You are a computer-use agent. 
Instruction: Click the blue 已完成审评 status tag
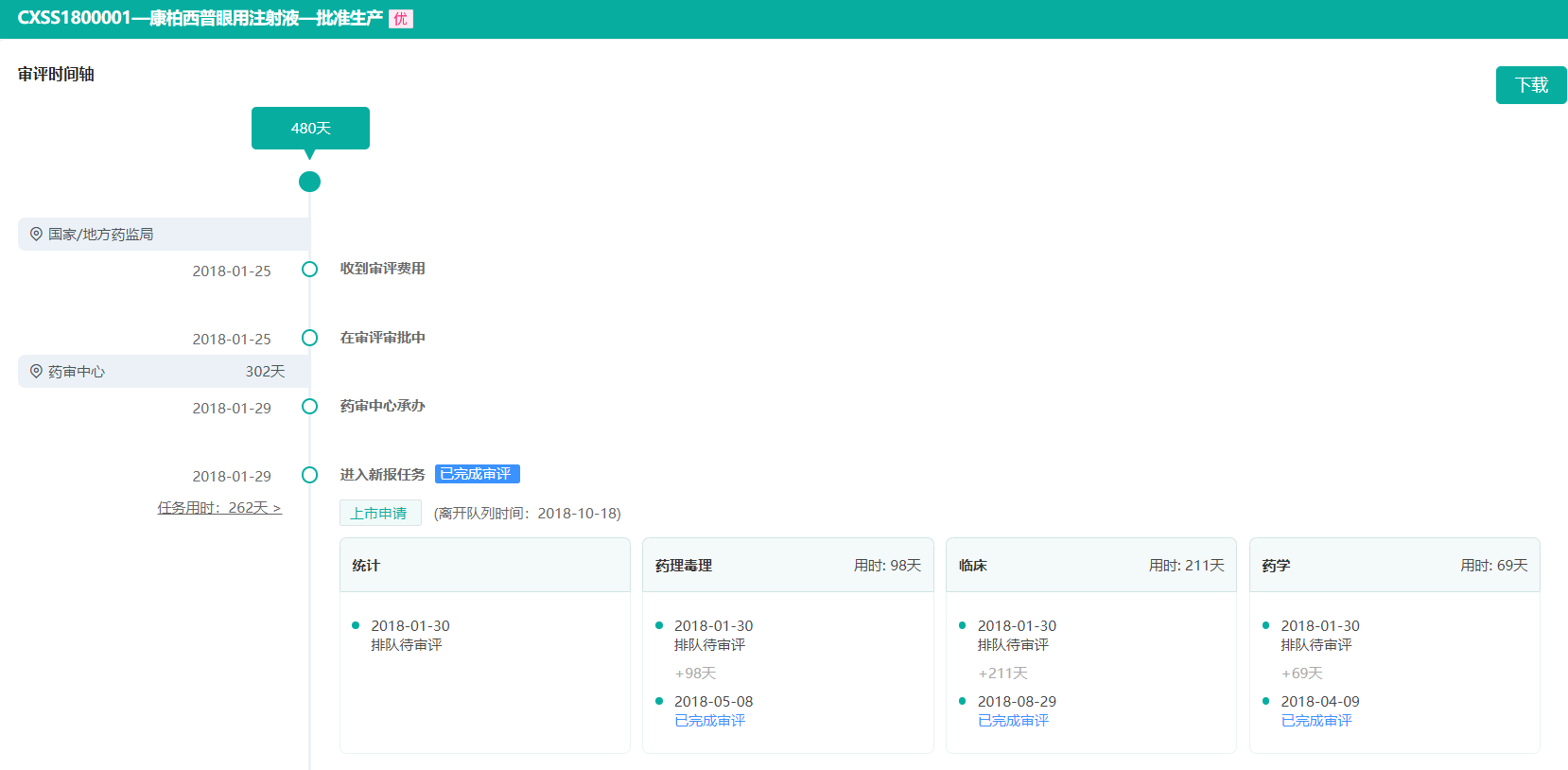(477, 474)
